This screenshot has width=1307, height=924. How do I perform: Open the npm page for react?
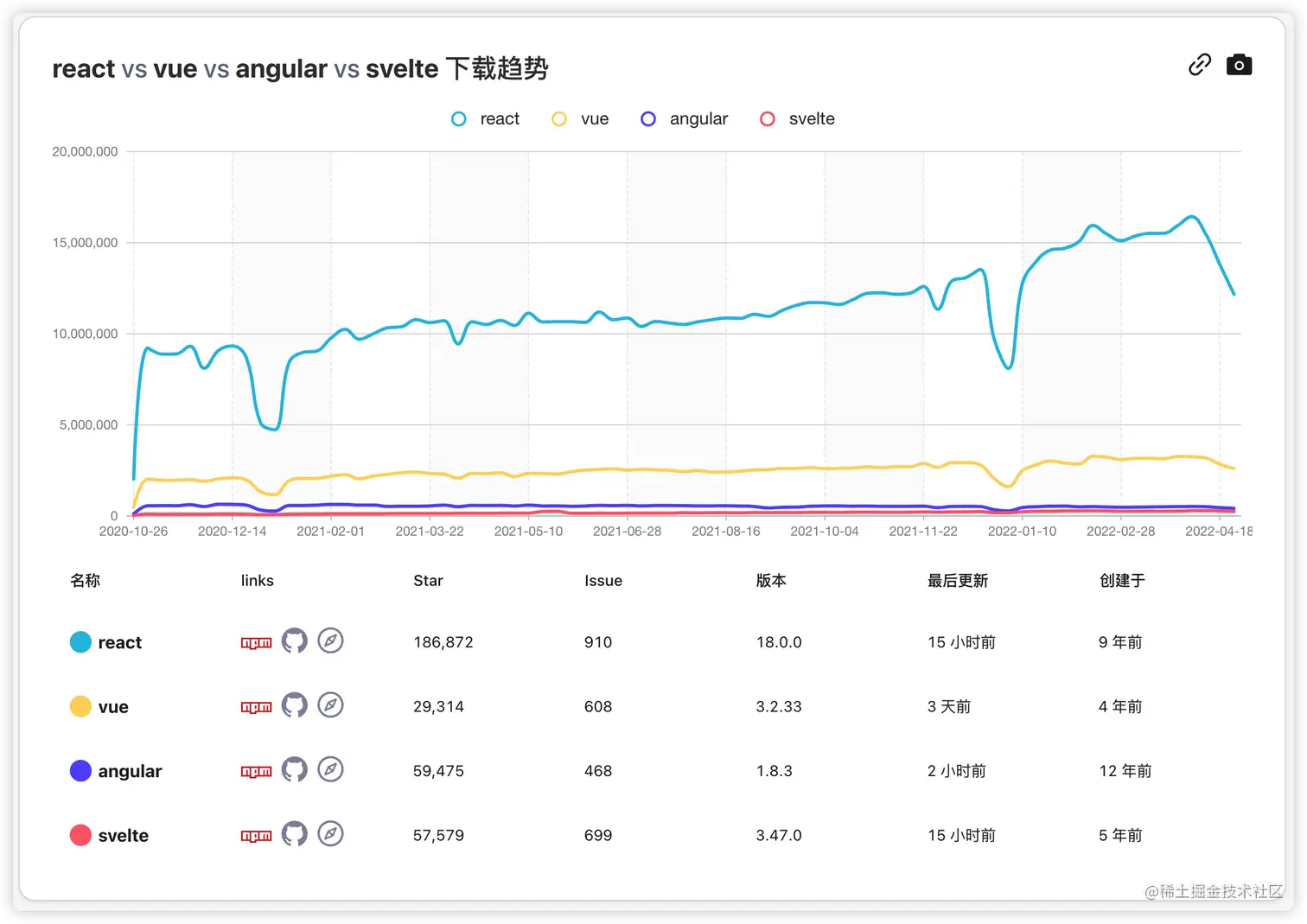tap(256, 642)
